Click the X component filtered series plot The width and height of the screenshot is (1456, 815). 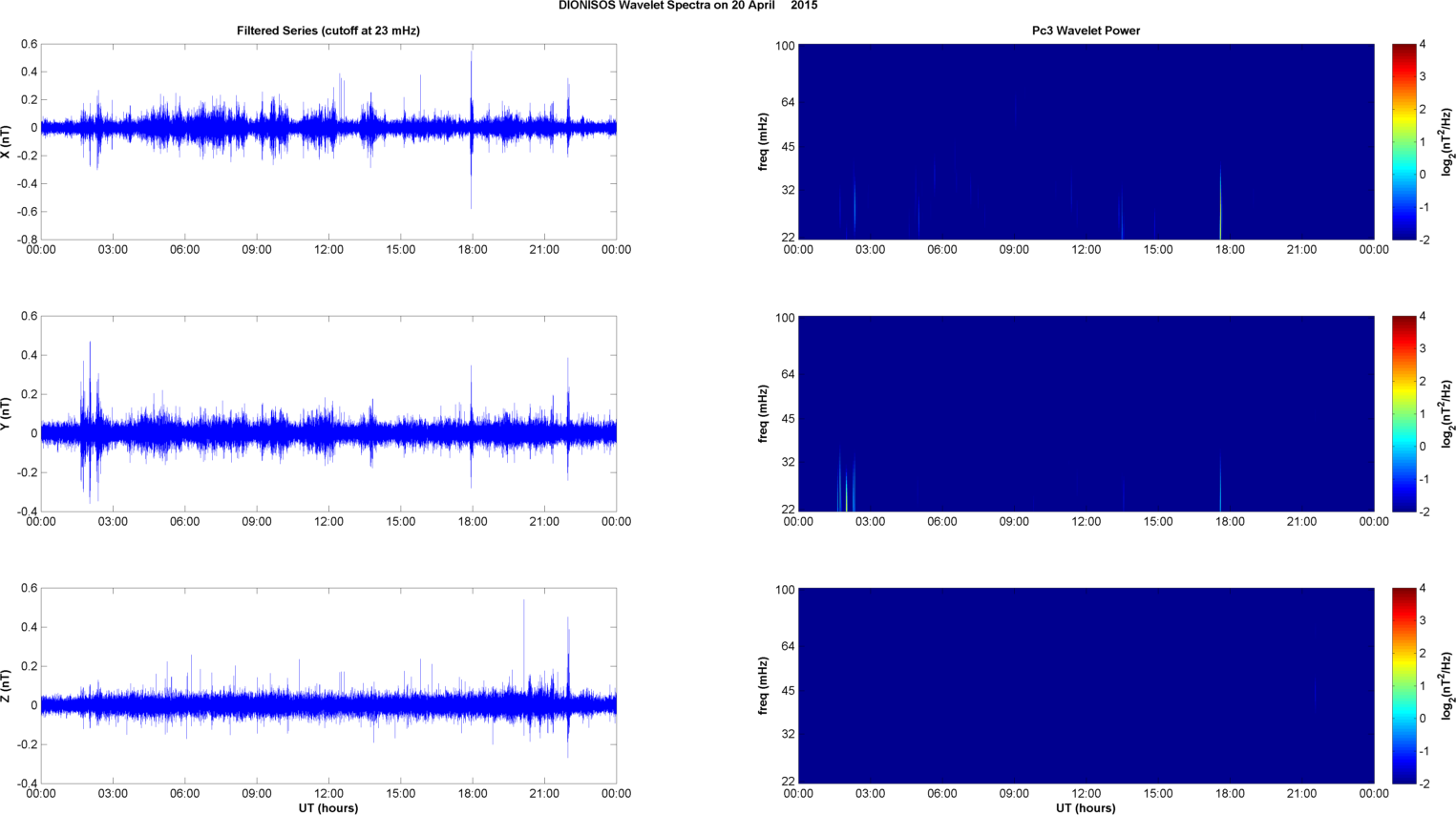(x=328, y=141)
